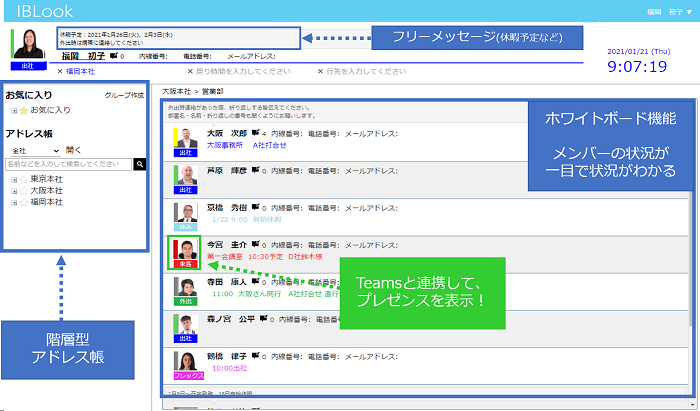Click the X icon before 福岡本社 location
This screenshot has height=411, width=700.
tap(60, 72)
